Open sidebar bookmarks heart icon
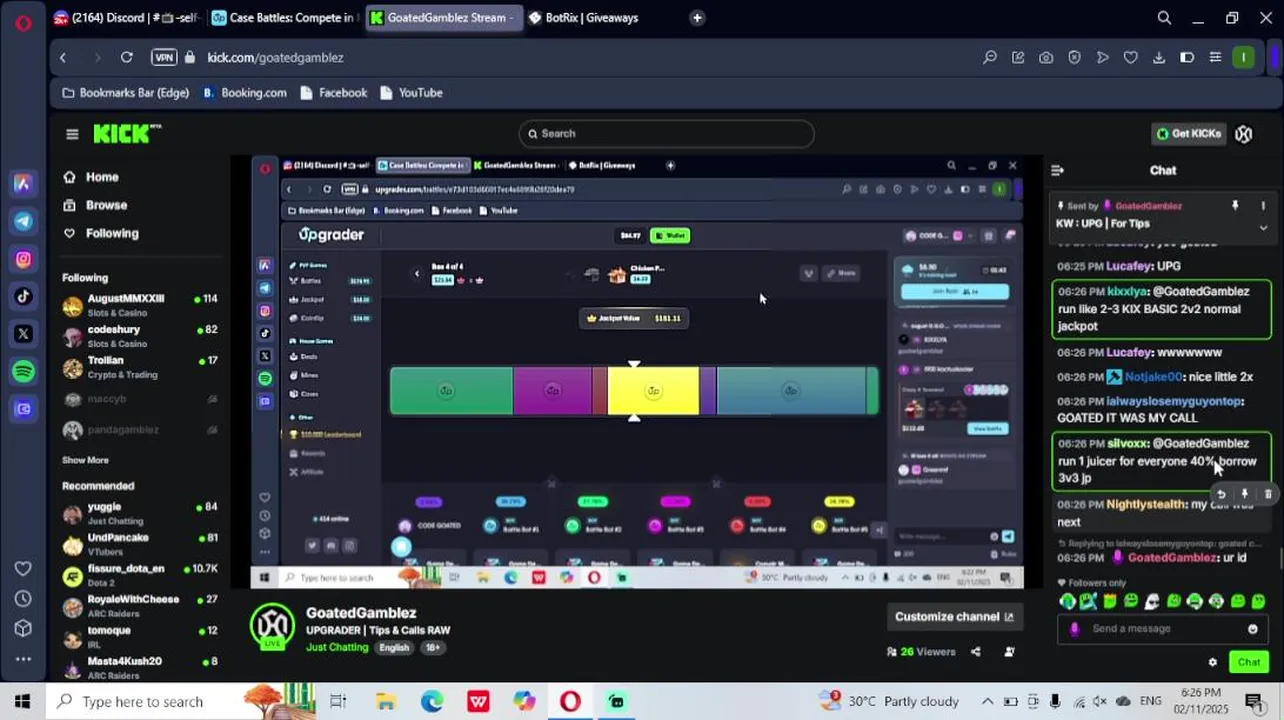The width and height of the screenshot is (1284, 720). click(23, 568)
